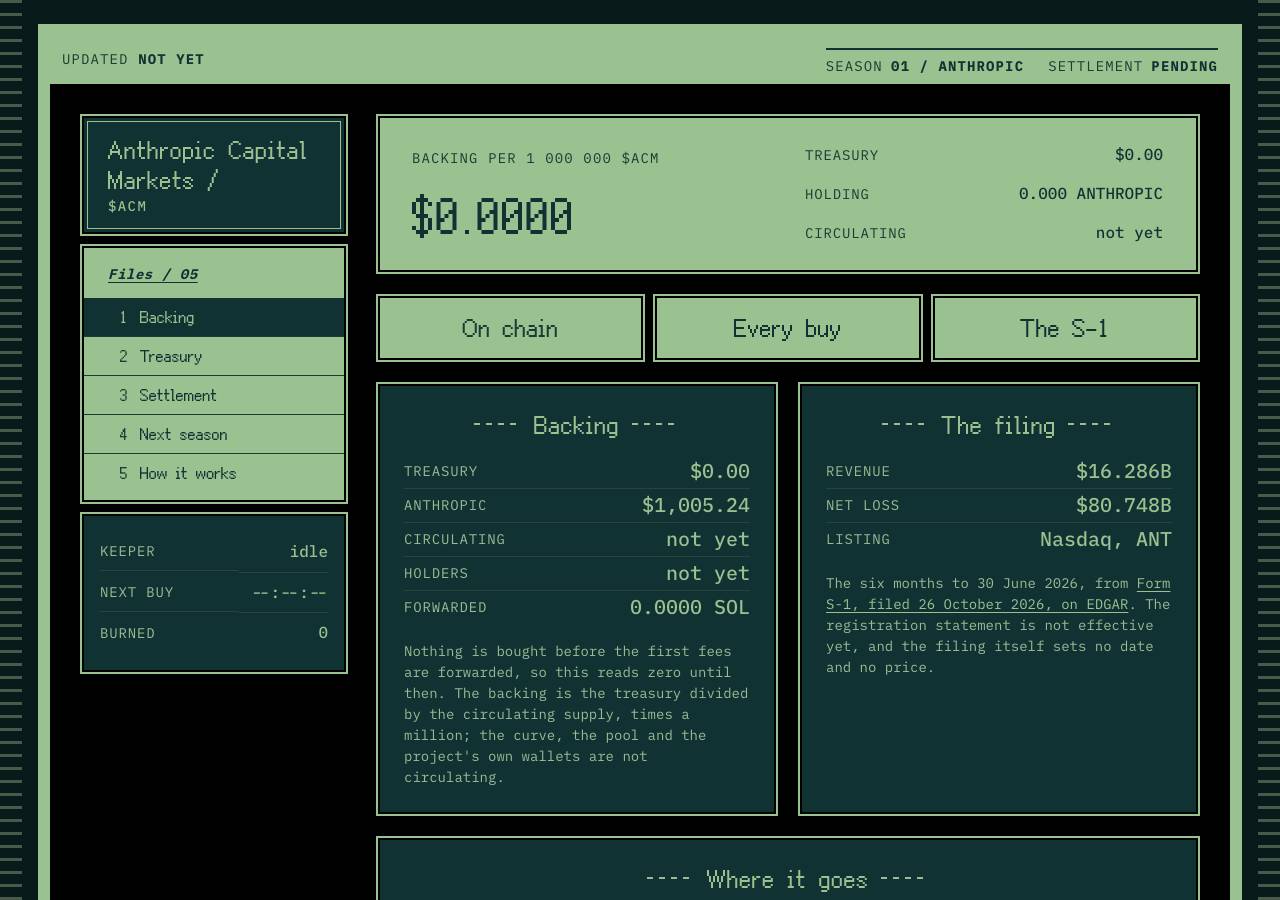
Task: Select Backing card TREASURY $0.00 value
Action: click(x=720, y=471)
